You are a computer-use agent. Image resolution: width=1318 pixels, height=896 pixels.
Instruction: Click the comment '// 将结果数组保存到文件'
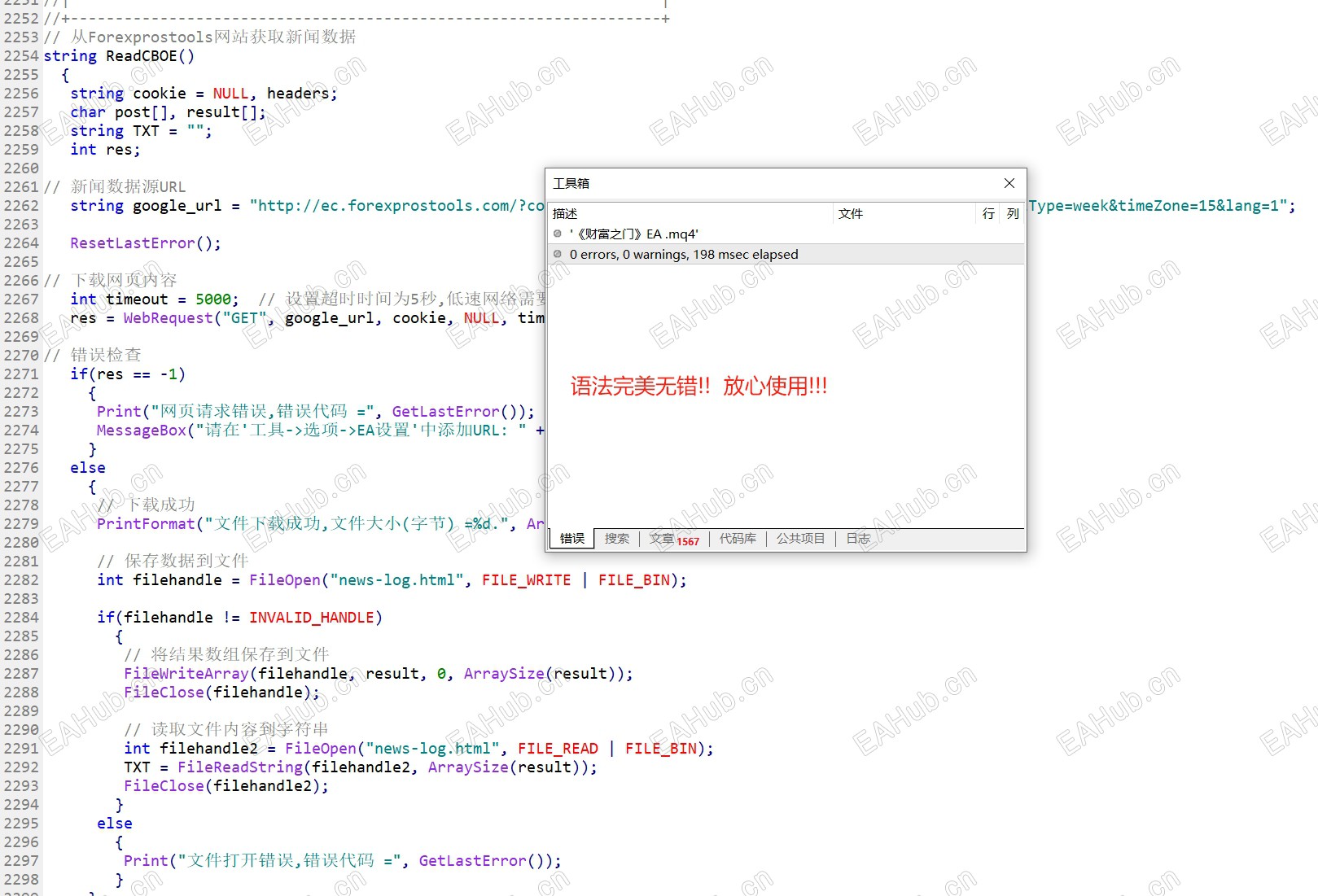click(x=227, y=654)
